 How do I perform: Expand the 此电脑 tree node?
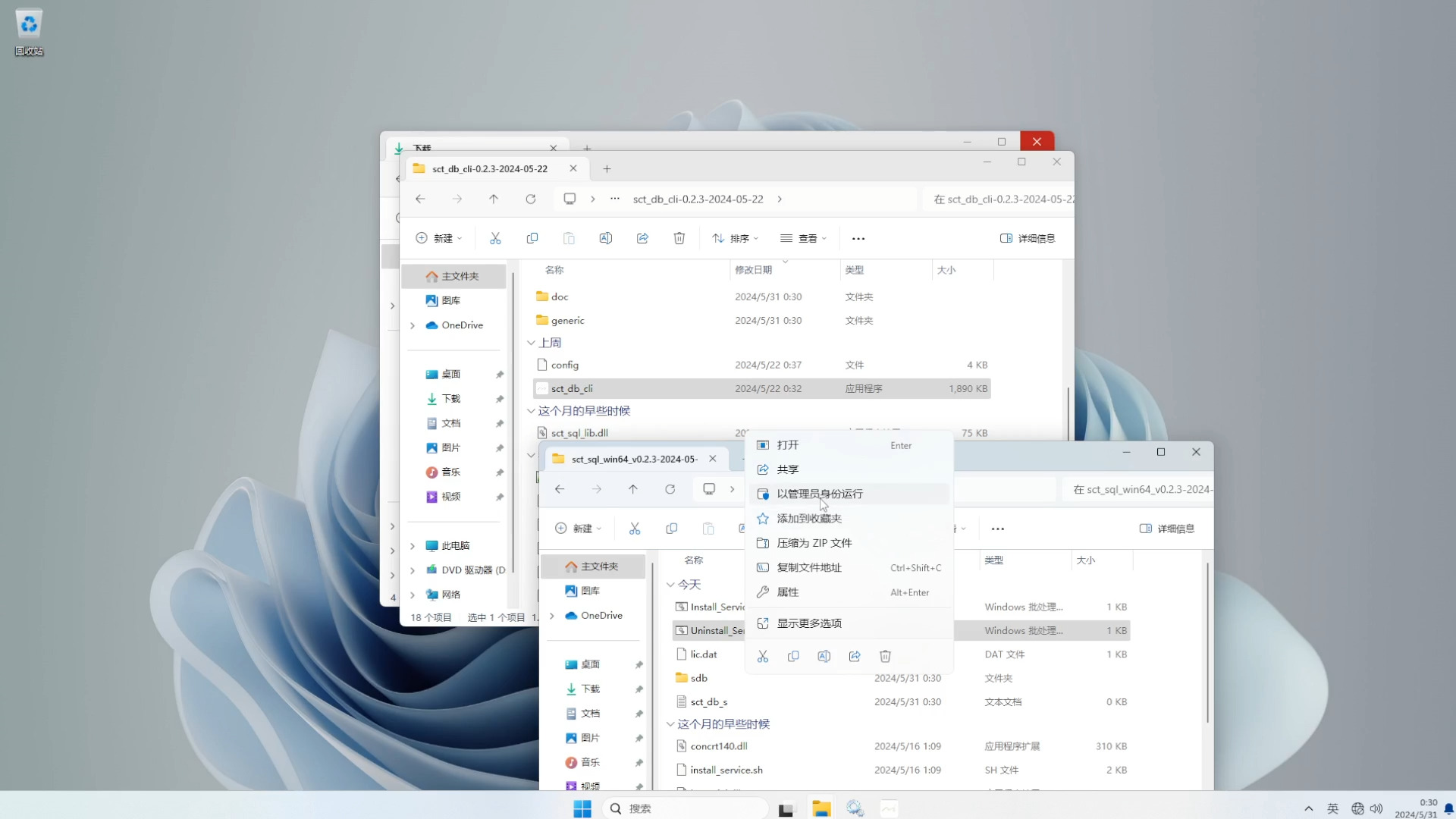point(413,546)
